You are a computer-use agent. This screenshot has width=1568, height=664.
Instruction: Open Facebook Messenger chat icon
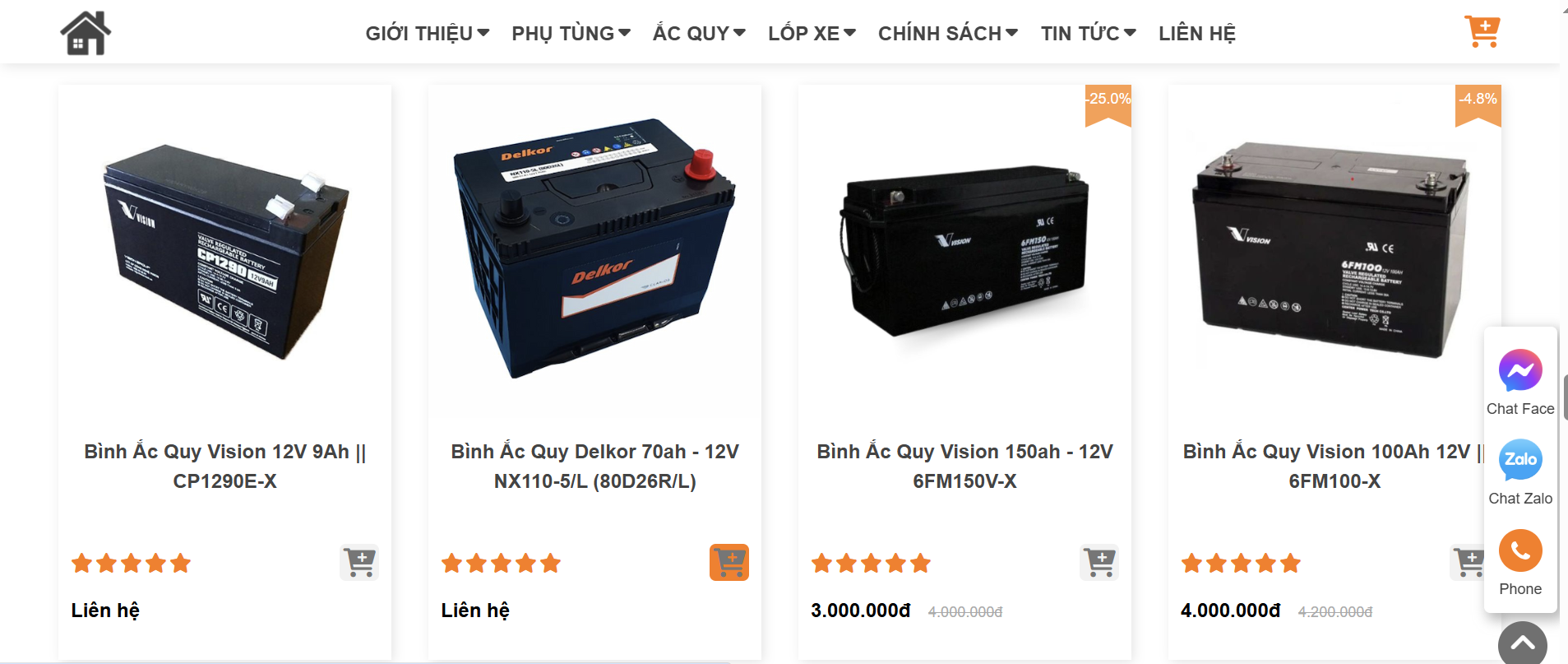pos(1520,371)
